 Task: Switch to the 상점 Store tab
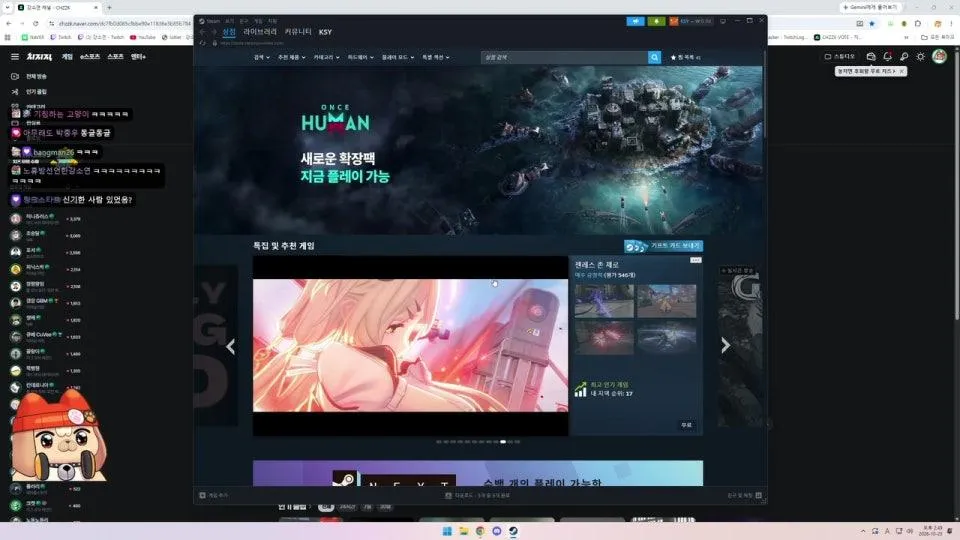(x=229, y=32)
